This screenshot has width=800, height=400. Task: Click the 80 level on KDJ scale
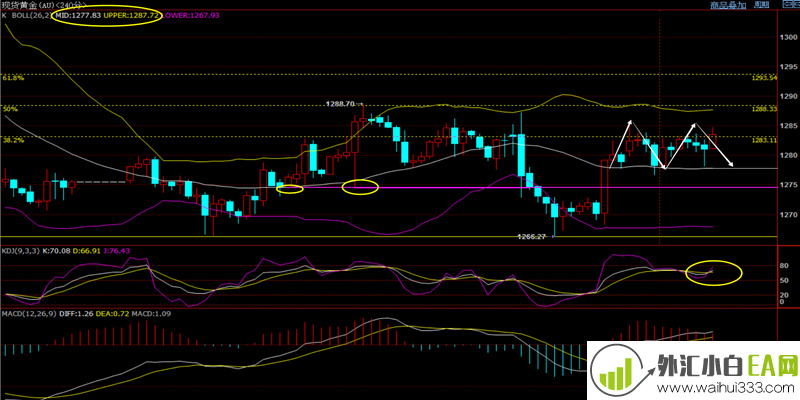coord(784,266)
